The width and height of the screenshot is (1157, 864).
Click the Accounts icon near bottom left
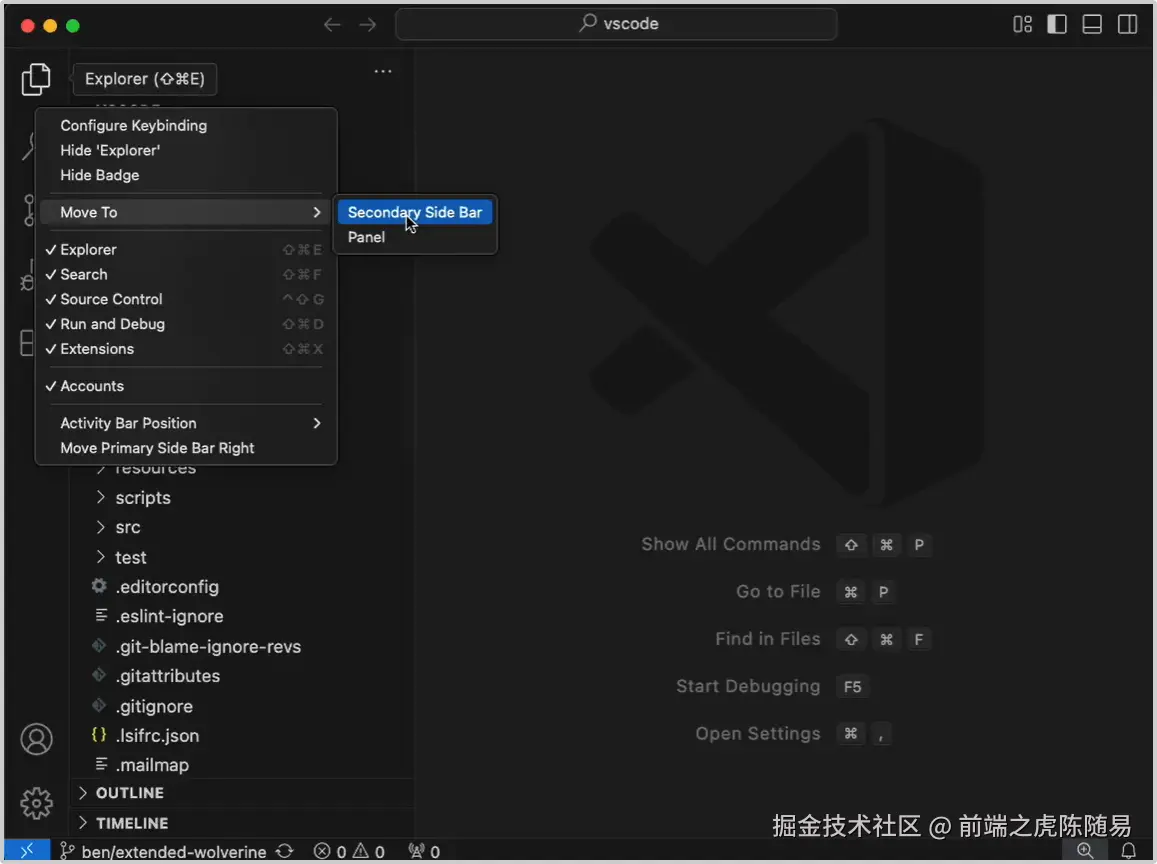[36, 738]
